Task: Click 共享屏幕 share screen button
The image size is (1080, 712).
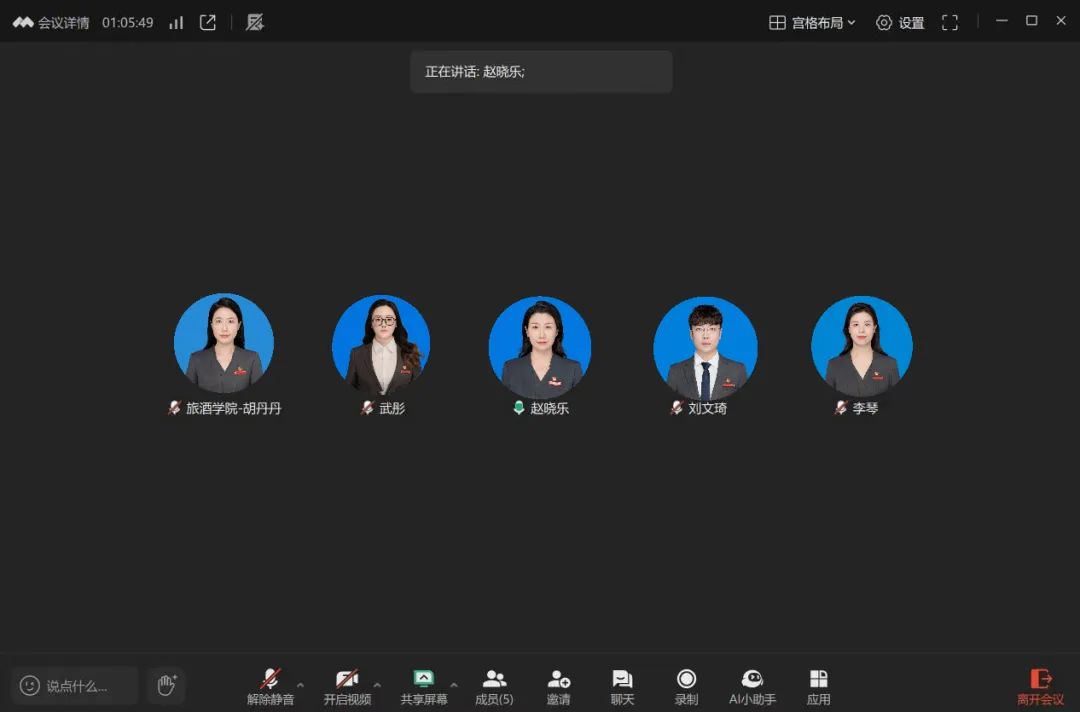Action: (x=424, y=686)
